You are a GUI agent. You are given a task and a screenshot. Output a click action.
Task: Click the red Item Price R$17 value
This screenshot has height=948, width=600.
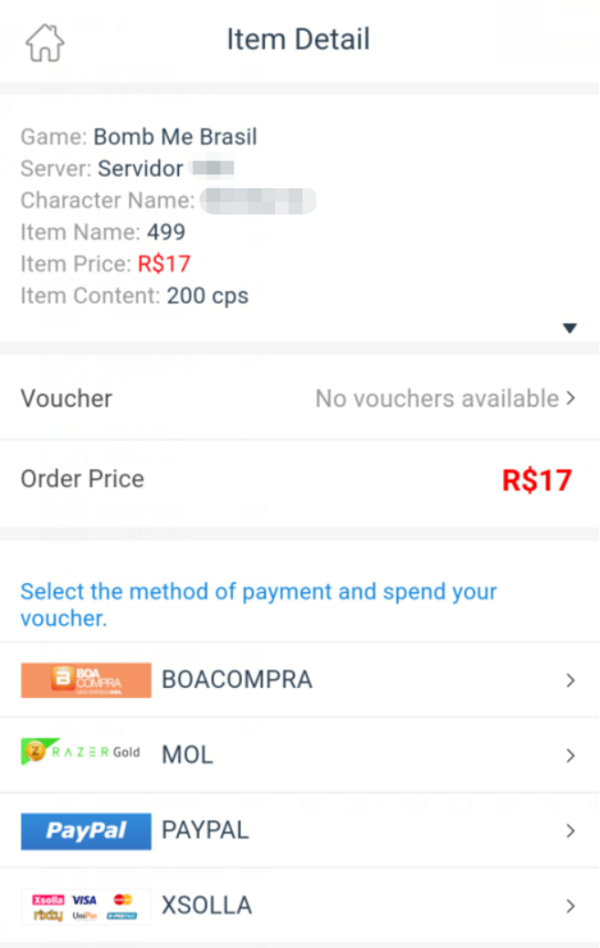164,264
